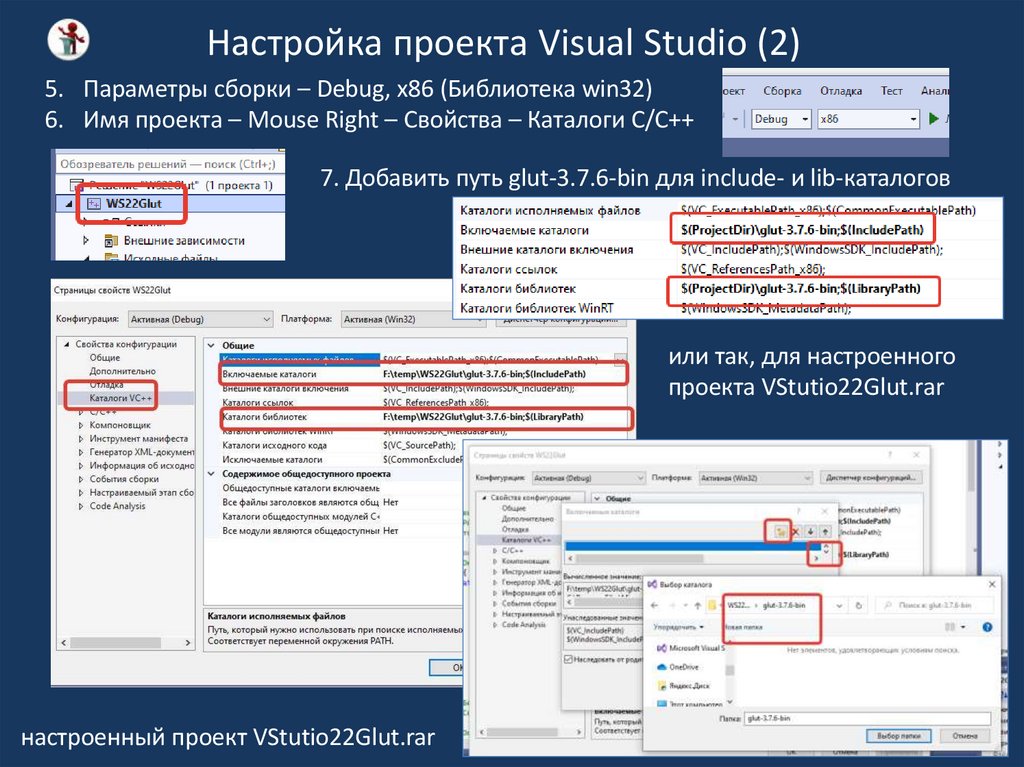The height and width of the screenshot is (767, 1024).
Task: Expand Инструмент манифеста node in large dialog
Action: pos(81,438)
